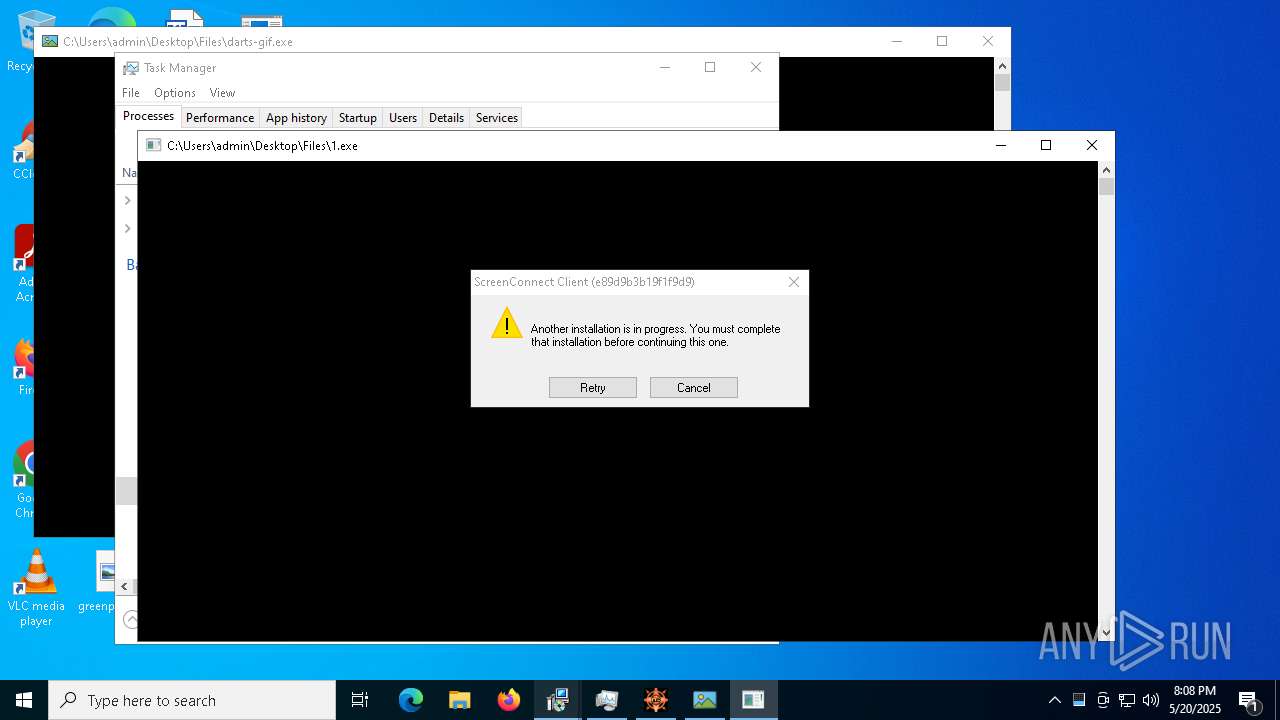The image size is (1280, 720).
Task: Click Task Manager's horizontal scrollbar left arrow
Action: point(125,587)
